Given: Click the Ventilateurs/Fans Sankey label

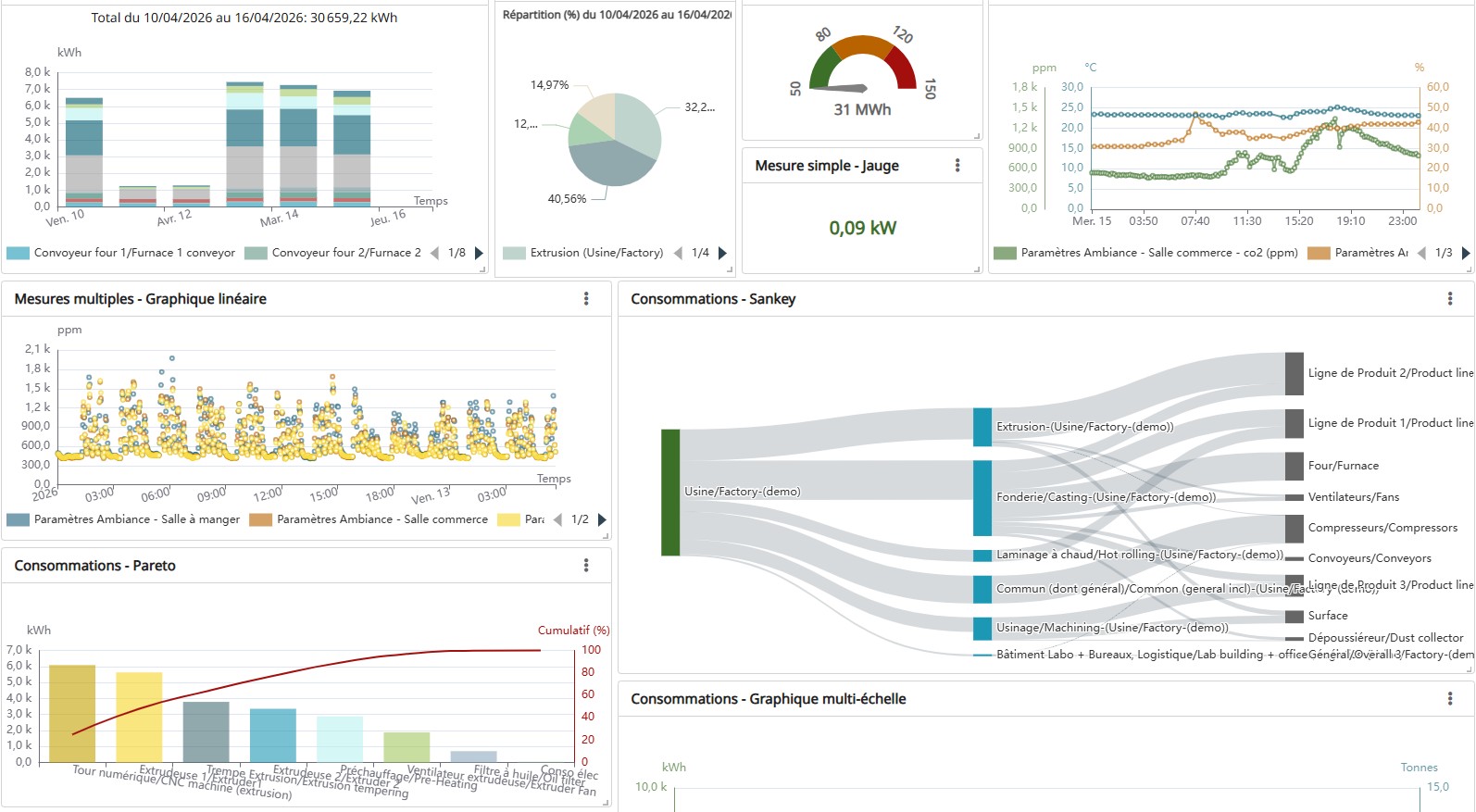Looking at the screenshot, I should coord(1354,497).
